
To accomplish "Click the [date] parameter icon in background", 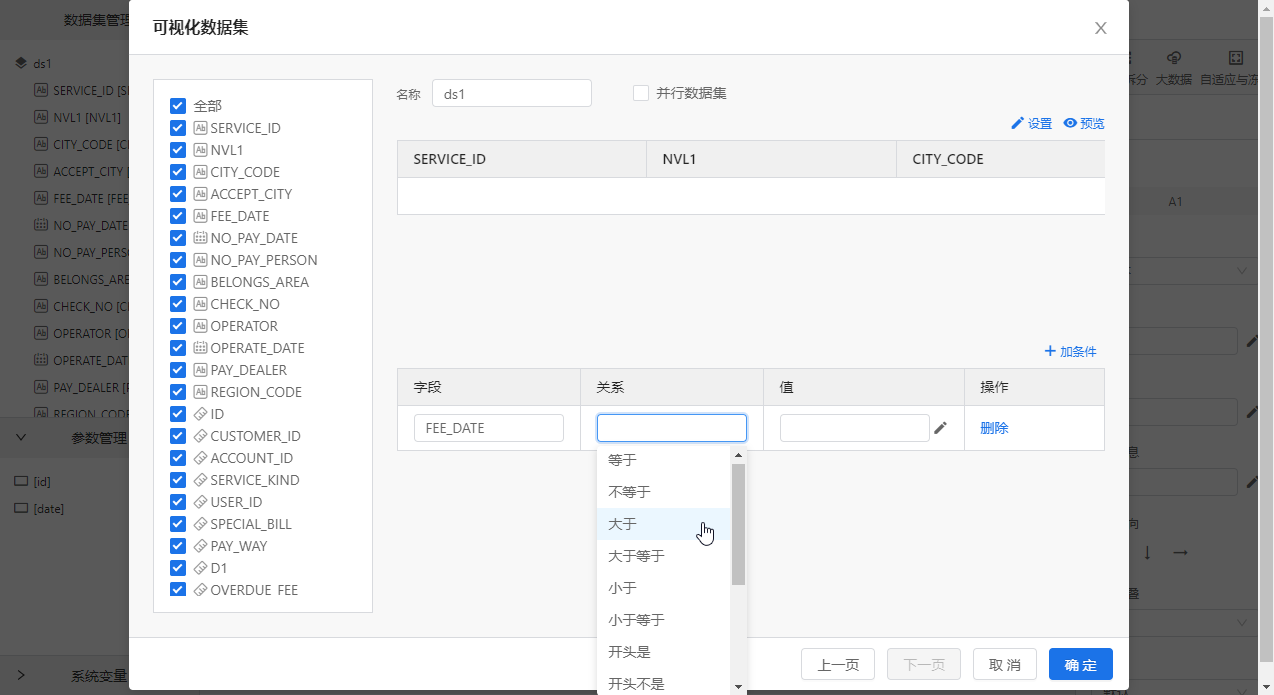I will [21, 508].
